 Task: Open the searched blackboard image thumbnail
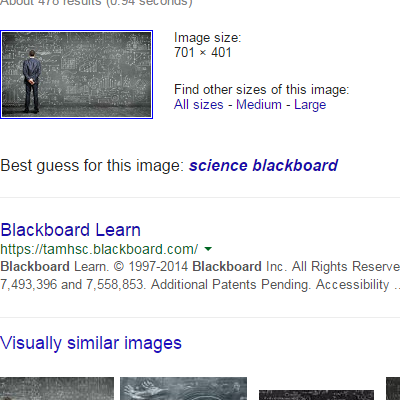76,74
